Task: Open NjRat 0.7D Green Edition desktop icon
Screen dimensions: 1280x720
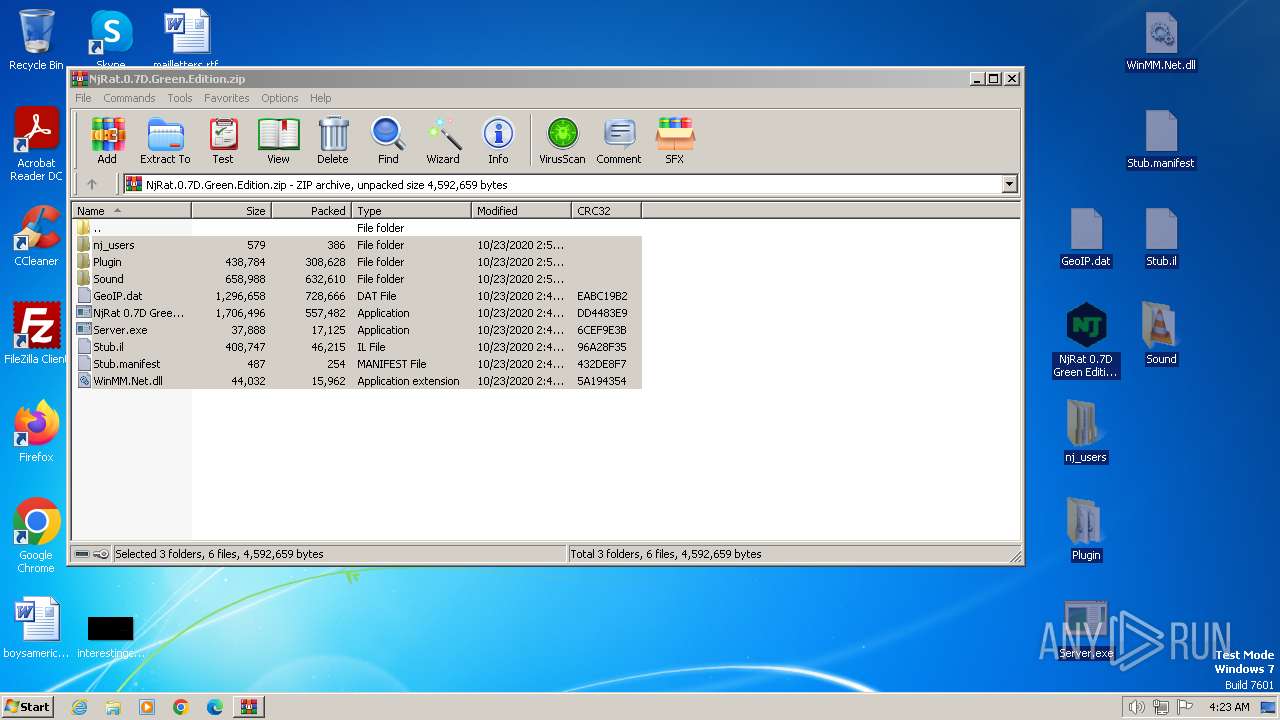Action: click(1086, 340)
